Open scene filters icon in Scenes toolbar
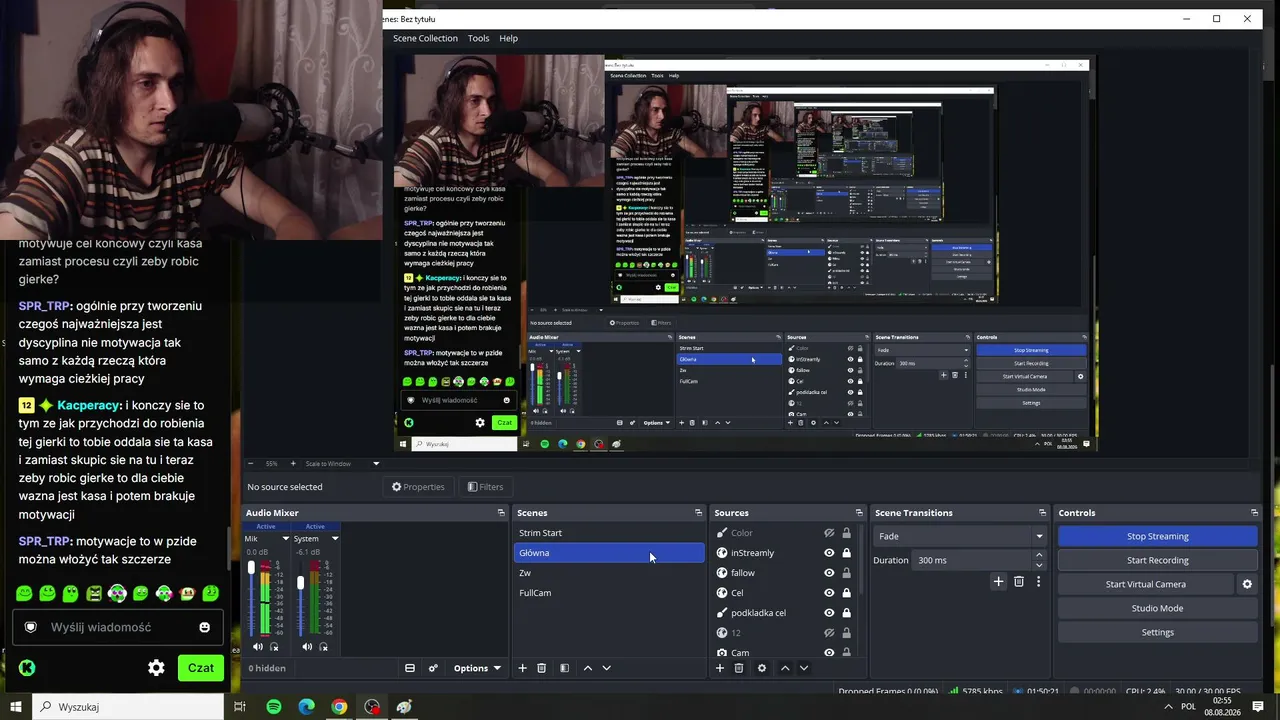 (x=564, y=668)
